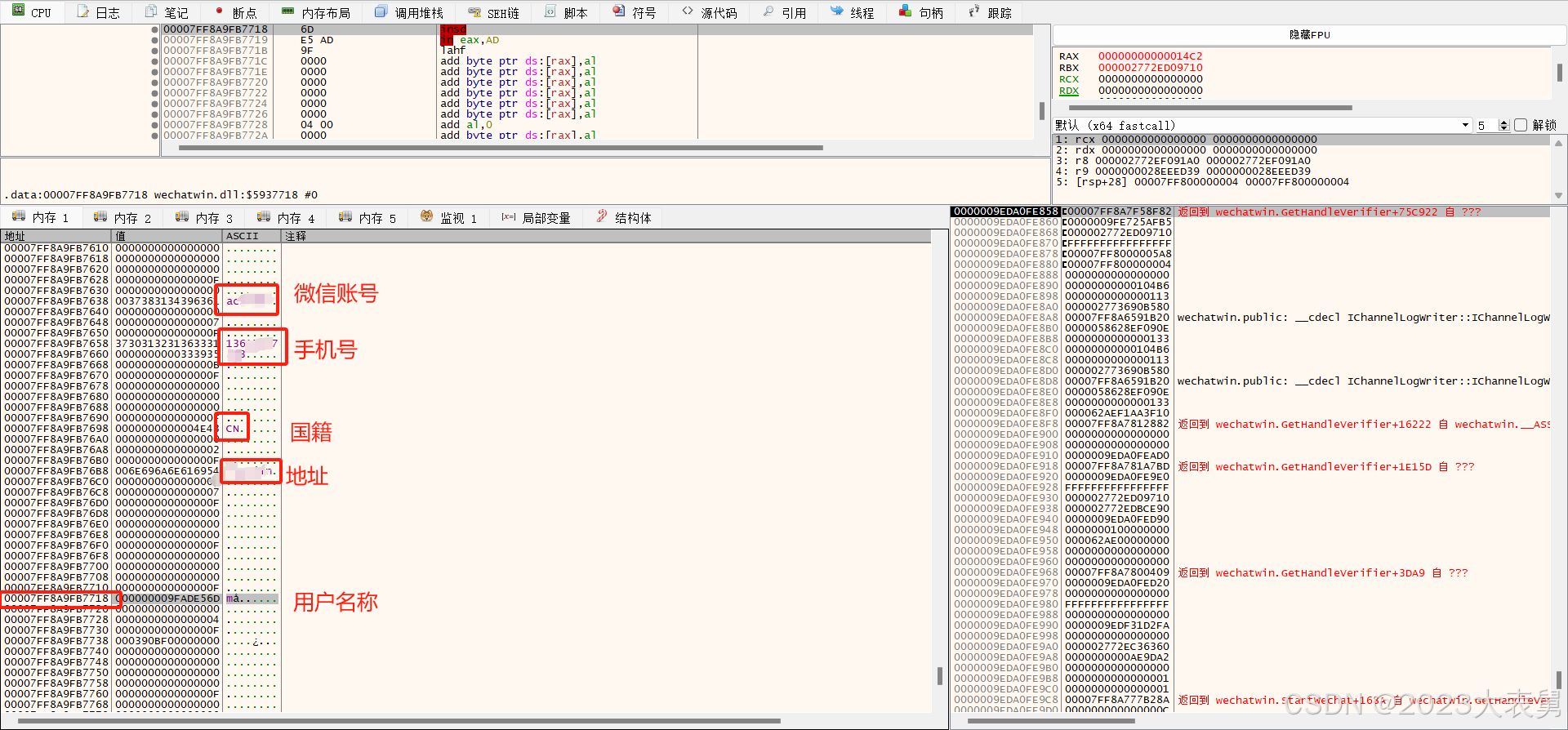Switch to the 内存 2 dump tab

pos(122,217)
